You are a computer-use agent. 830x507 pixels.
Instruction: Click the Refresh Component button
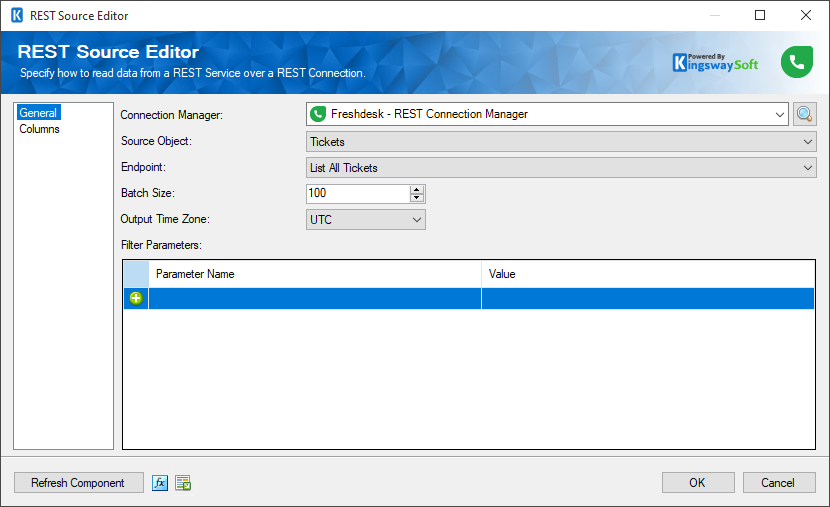[x=79, y=483]
